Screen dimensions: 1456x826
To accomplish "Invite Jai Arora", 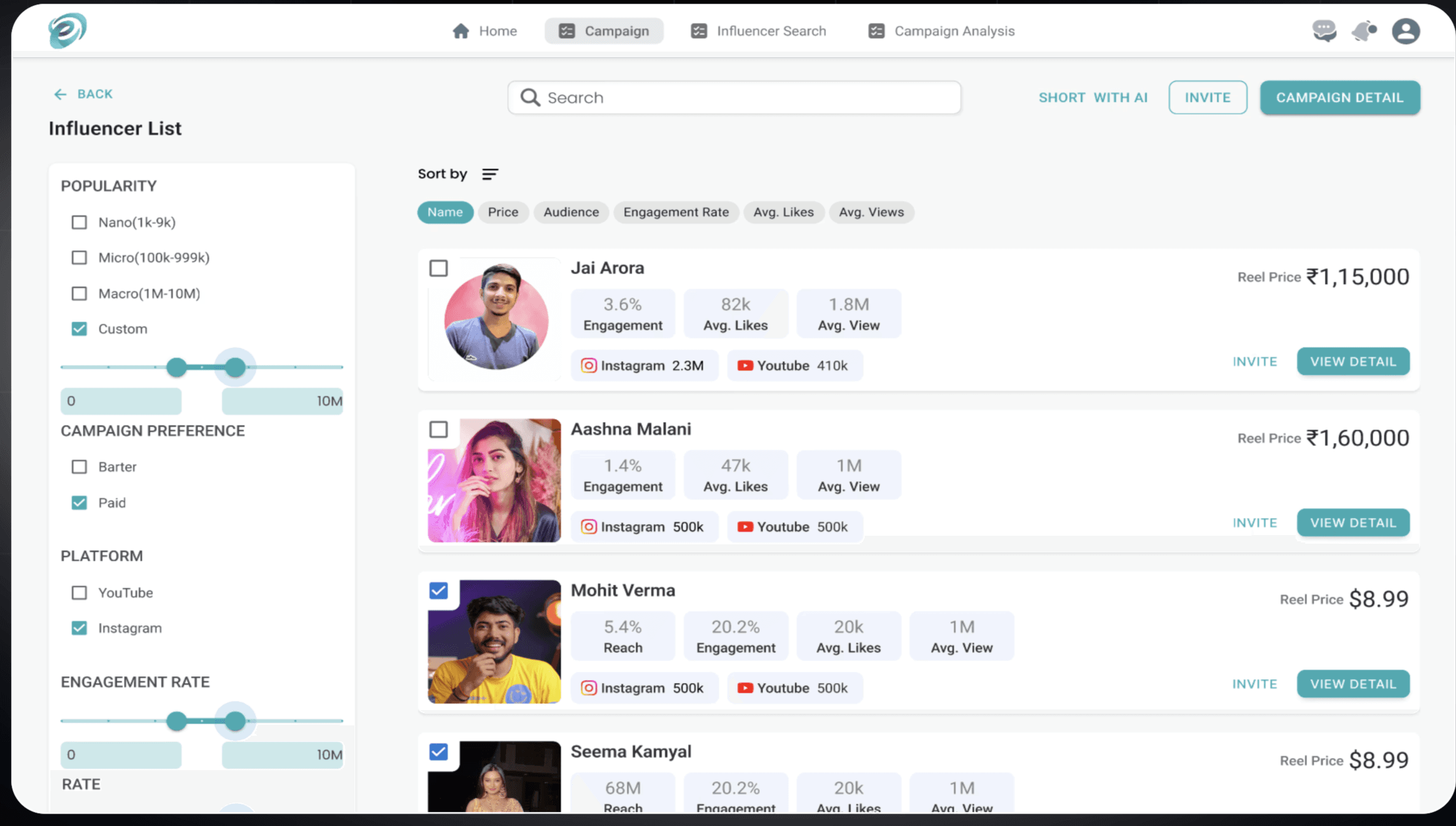I will [1255, 362].
